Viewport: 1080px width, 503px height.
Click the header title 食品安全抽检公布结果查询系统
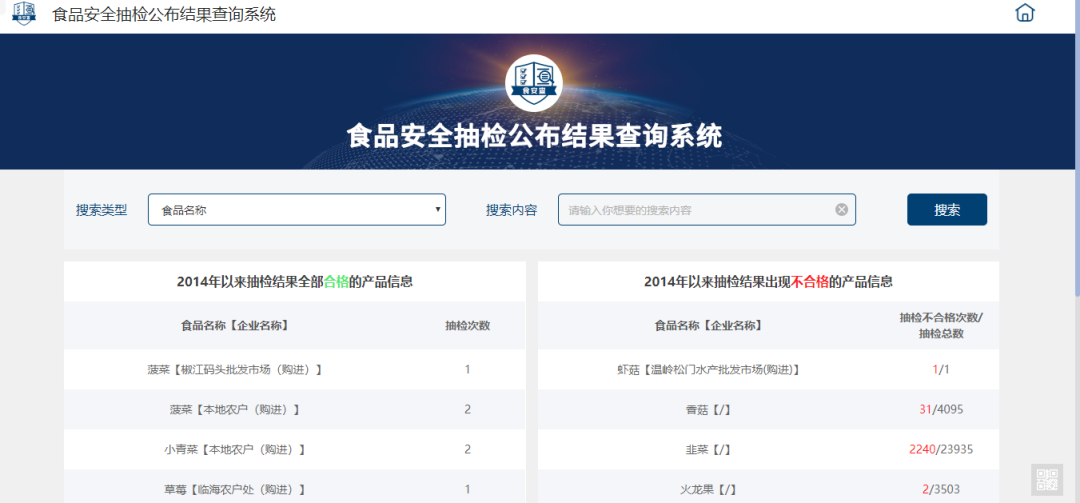point(164,13)
